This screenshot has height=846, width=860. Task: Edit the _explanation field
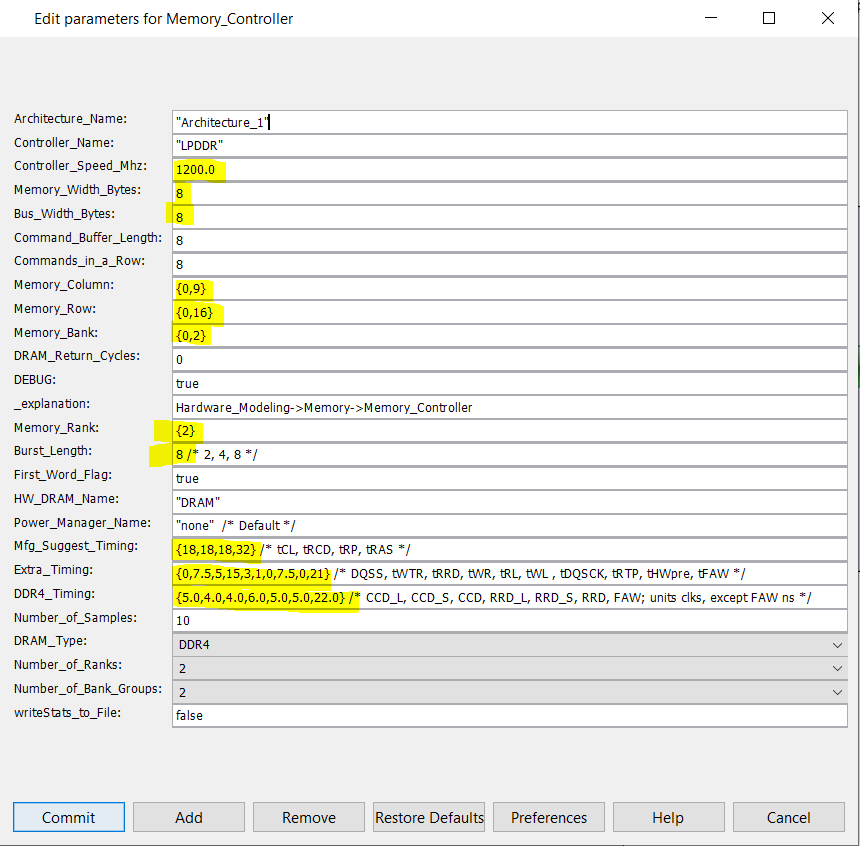[510, 407]
